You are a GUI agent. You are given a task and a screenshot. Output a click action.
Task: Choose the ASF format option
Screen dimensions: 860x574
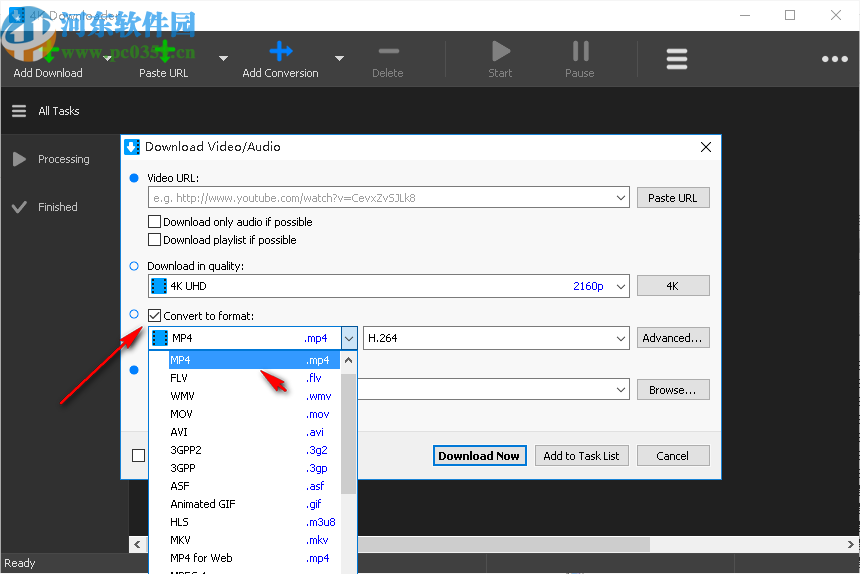click(254, 486)
